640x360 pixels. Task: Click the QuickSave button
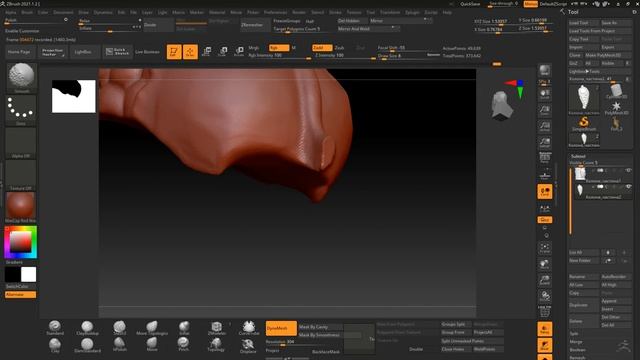(x=470, y=4)
